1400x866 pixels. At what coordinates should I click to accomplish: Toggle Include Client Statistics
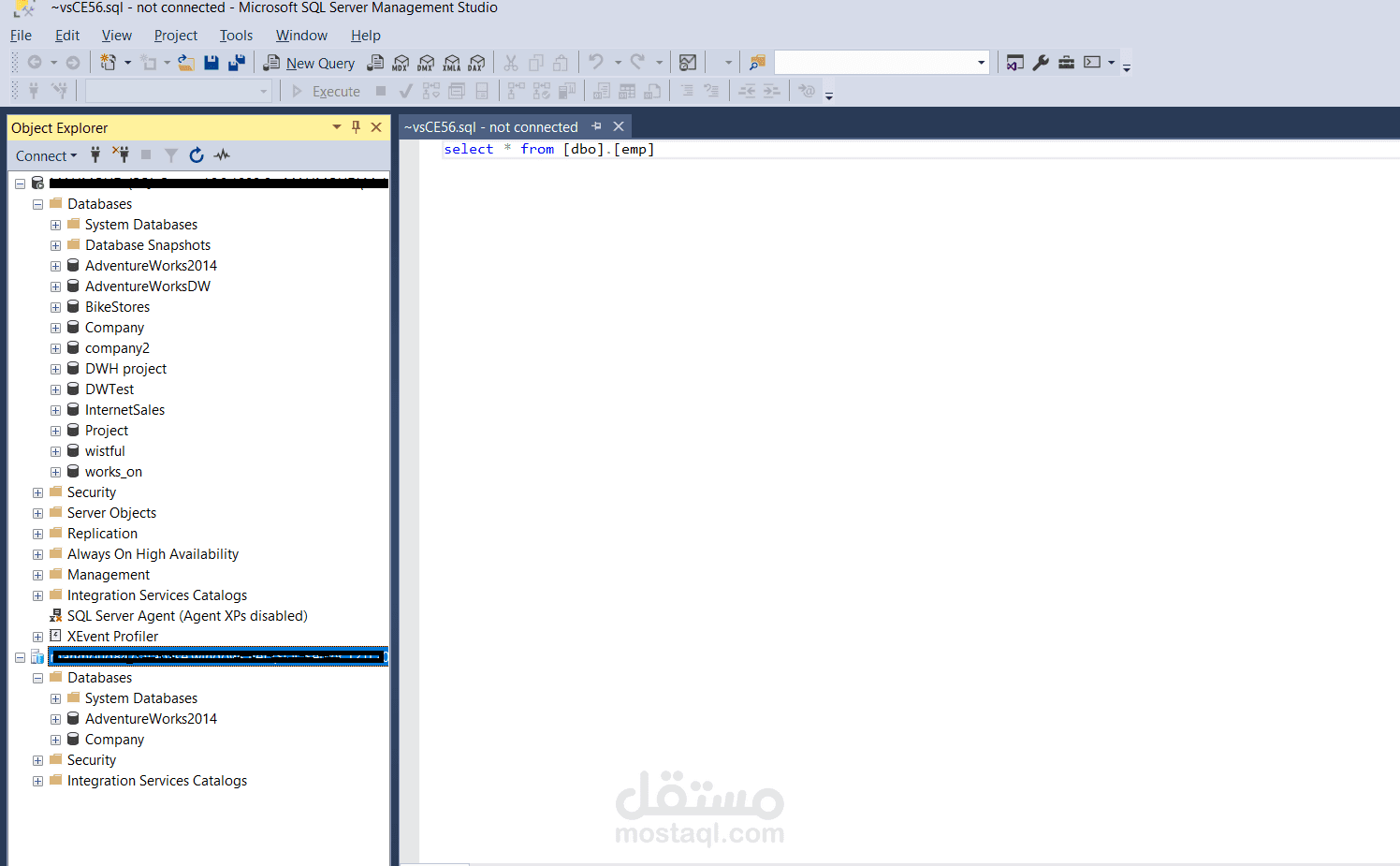click(567, 91)
